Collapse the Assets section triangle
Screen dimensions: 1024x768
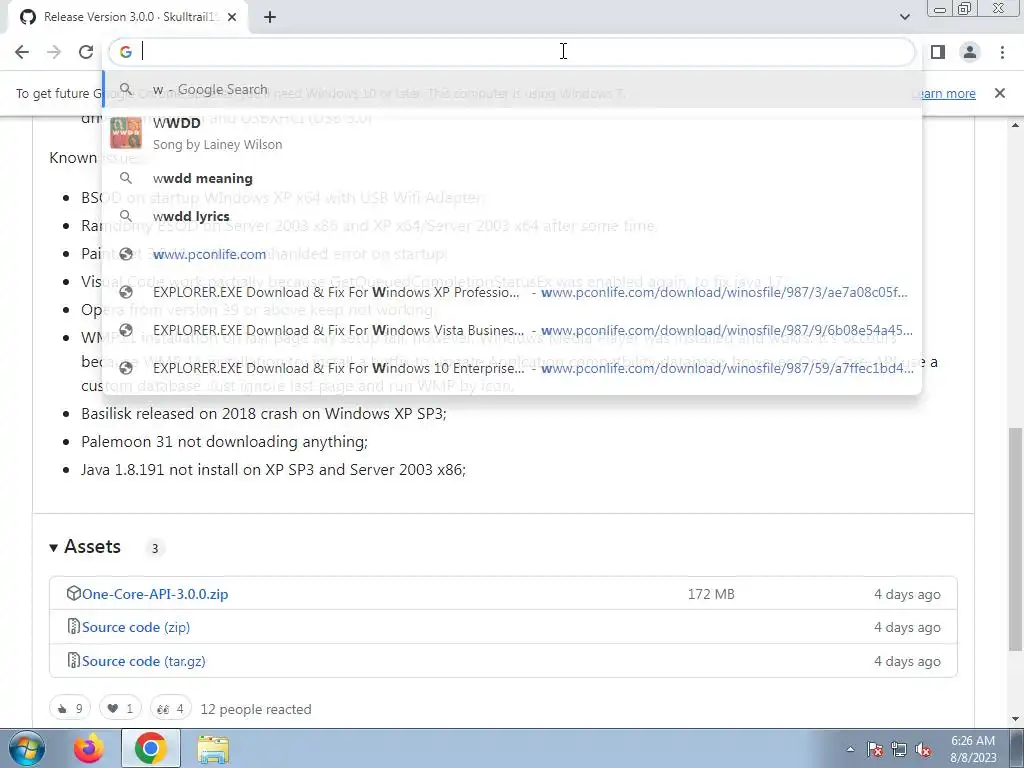point(54,548)
